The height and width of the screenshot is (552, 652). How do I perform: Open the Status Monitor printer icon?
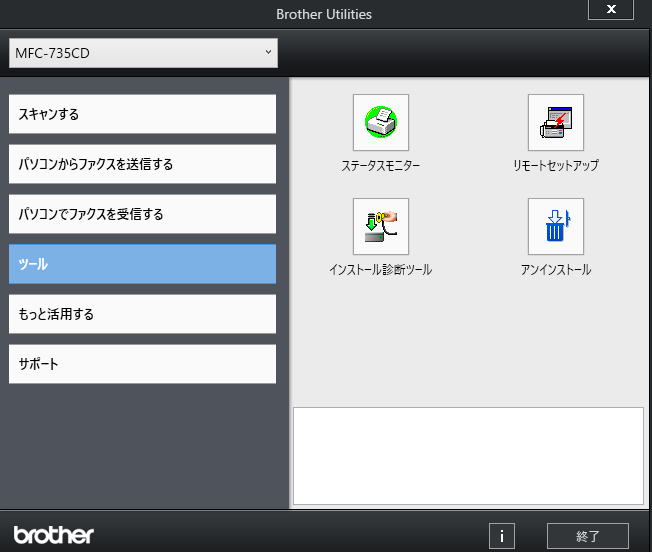click(x=380, y=122)
